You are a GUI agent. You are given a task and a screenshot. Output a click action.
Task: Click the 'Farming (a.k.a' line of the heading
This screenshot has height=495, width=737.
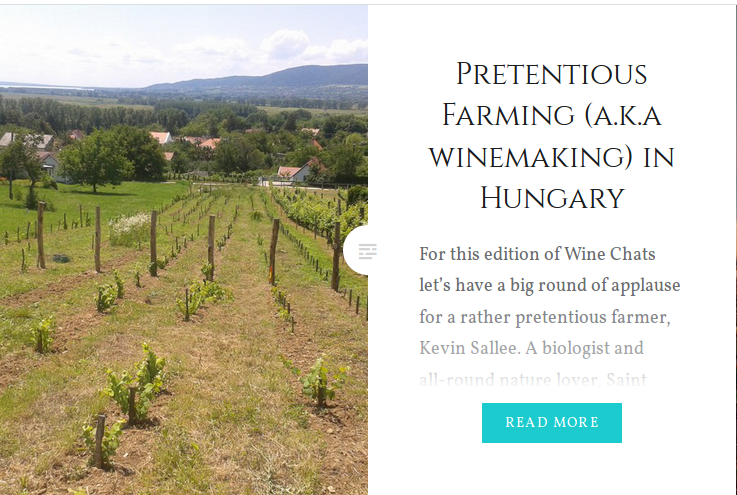click(x=551, y=116)
